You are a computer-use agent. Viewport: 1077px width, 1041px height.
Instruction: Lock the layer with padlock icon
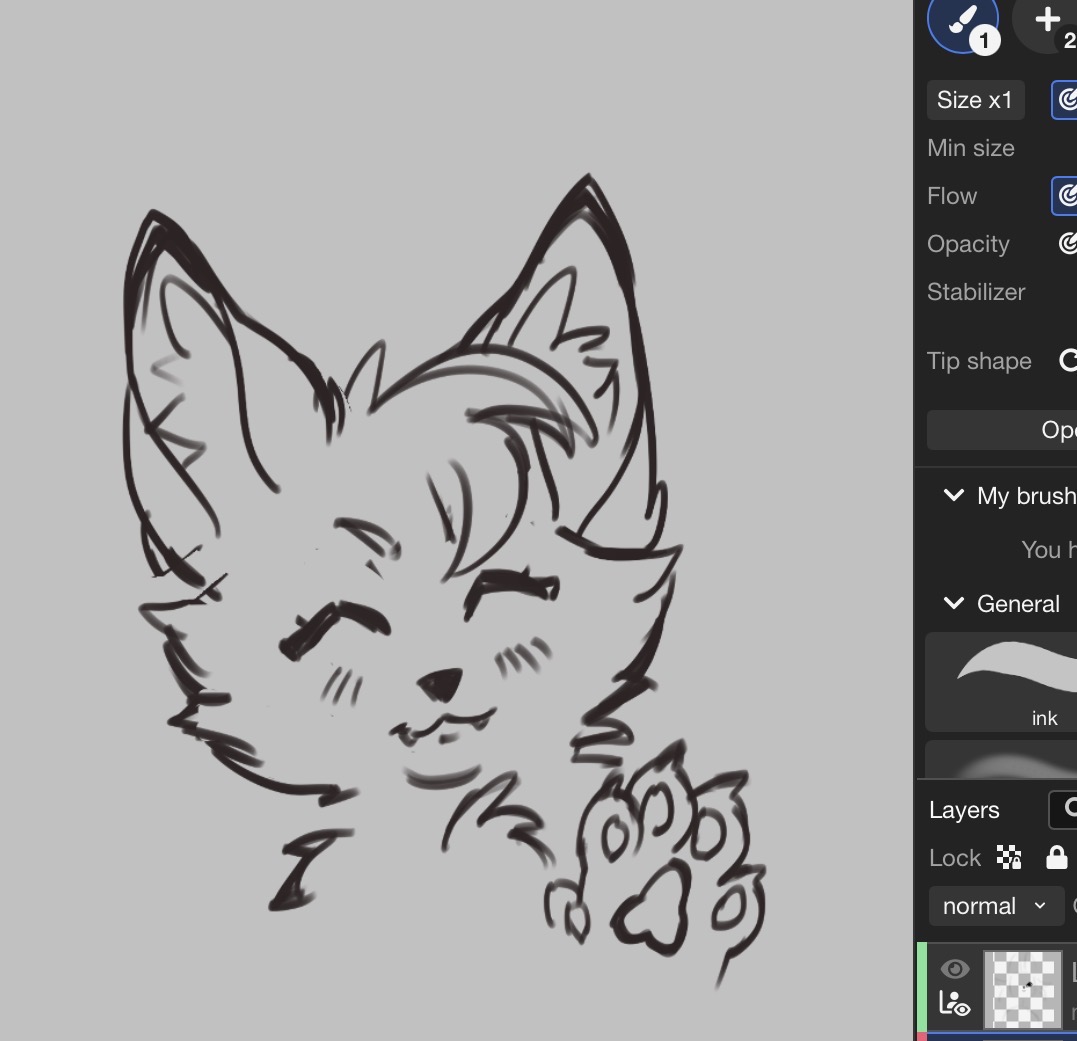click(1056, 858)
